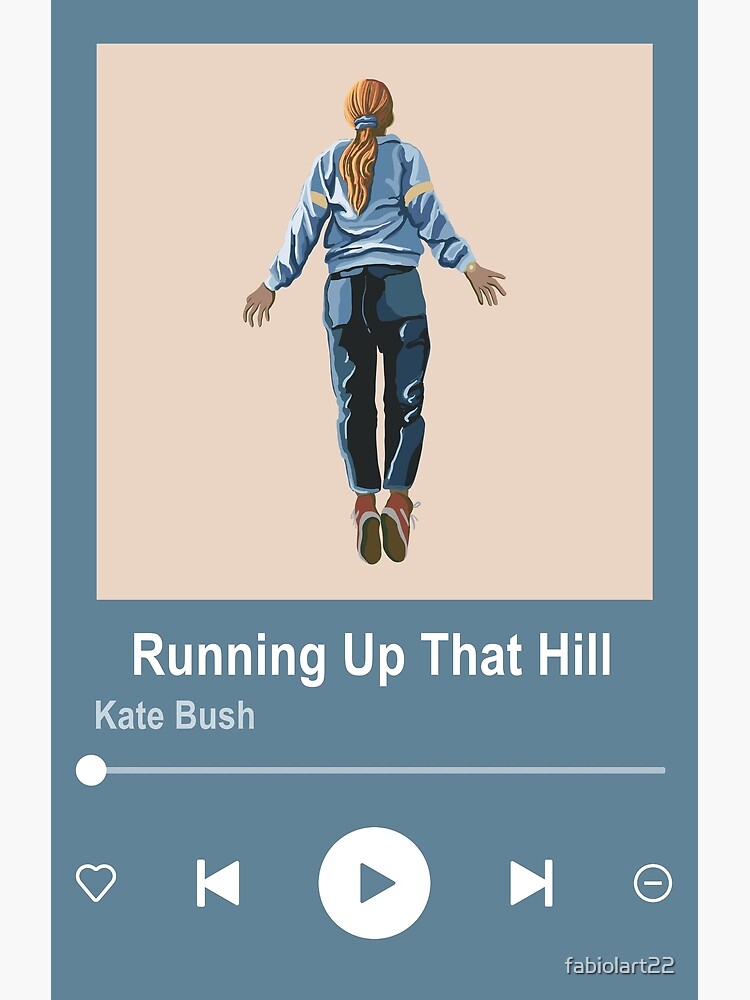Like the song with the heart icon

(96, 883)
